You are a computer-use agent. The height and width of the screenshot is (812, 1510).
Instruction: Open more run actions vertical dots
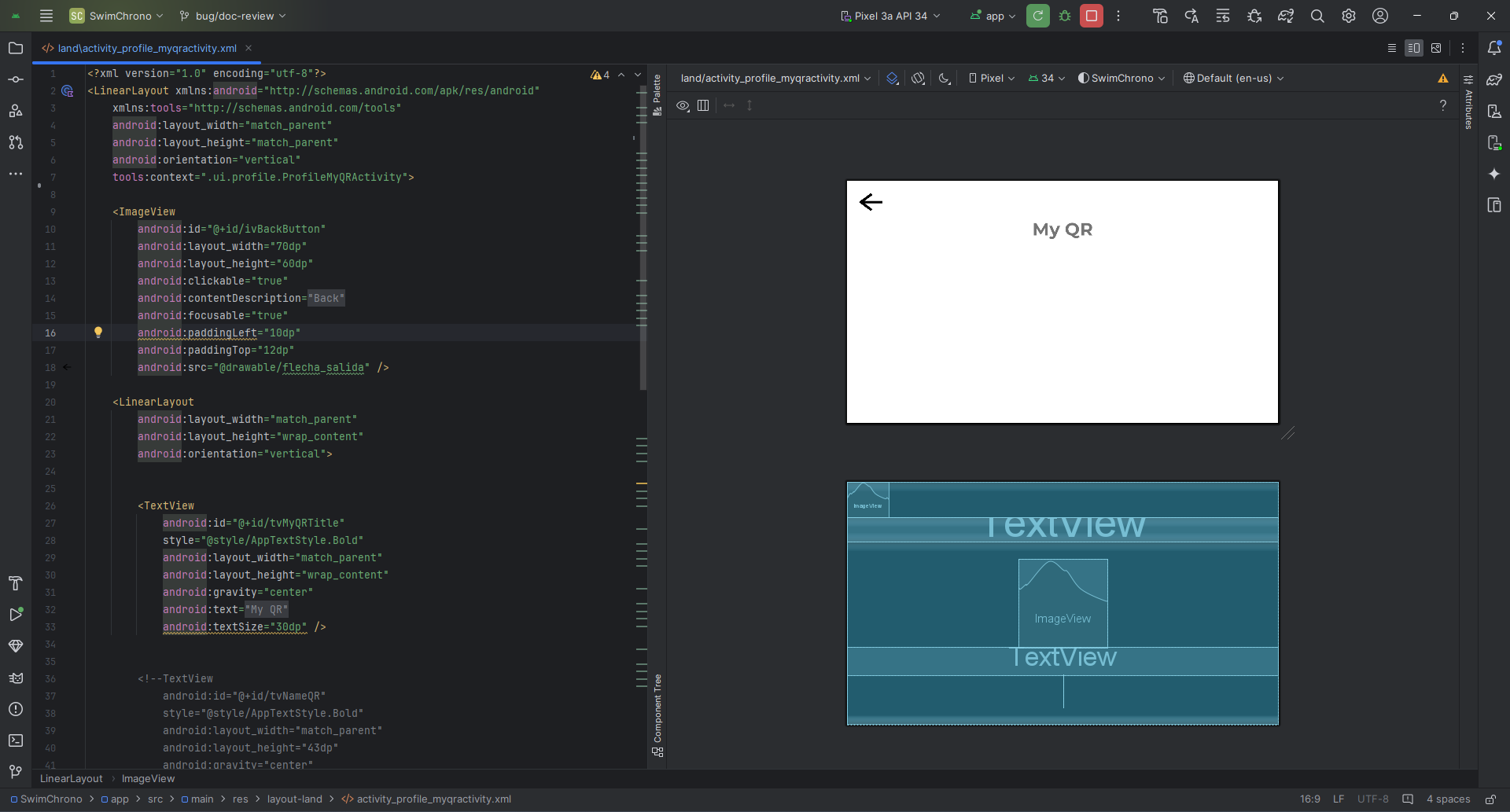[1118, 16]
